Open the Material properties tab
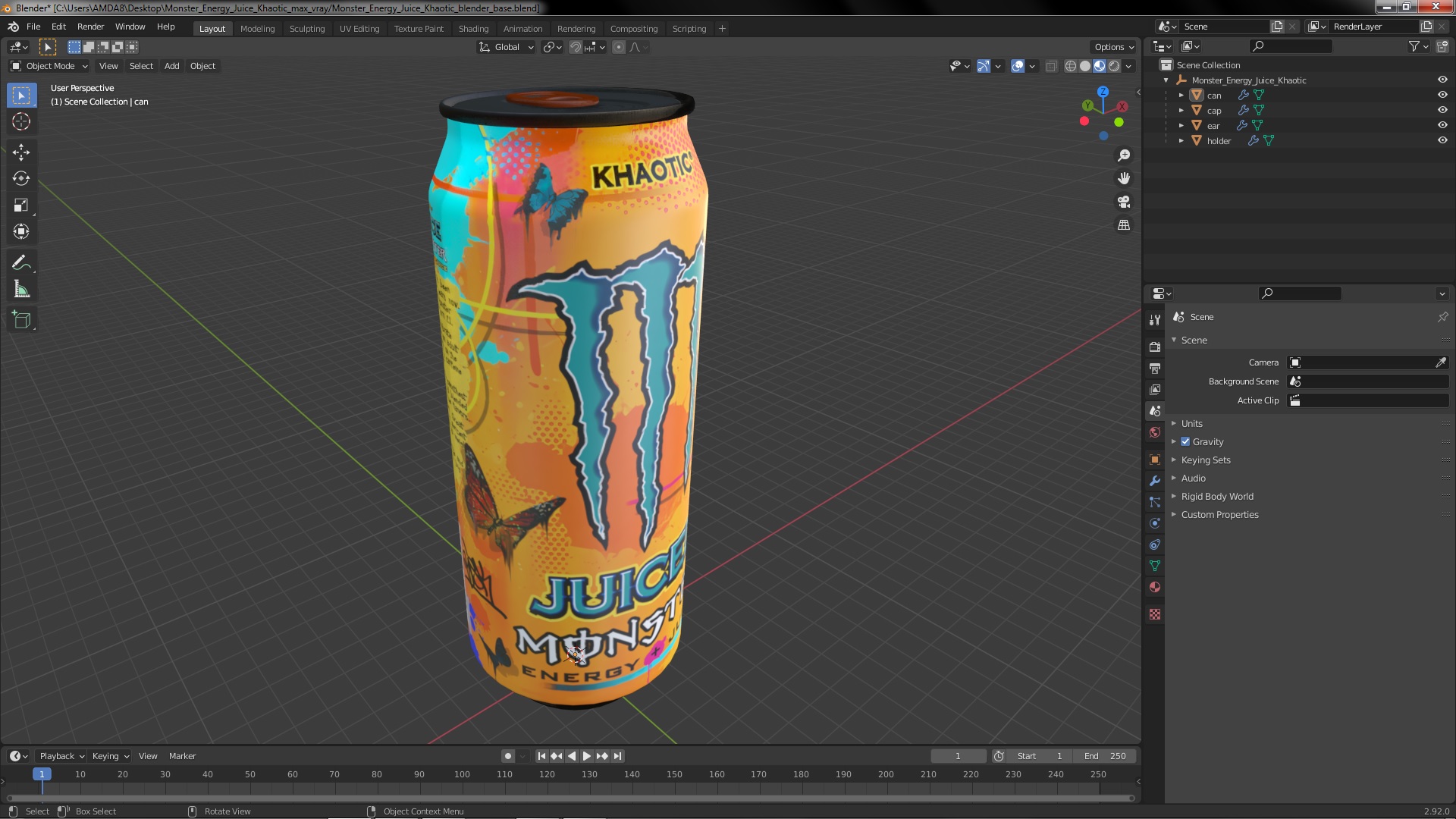 point(1155,587)
